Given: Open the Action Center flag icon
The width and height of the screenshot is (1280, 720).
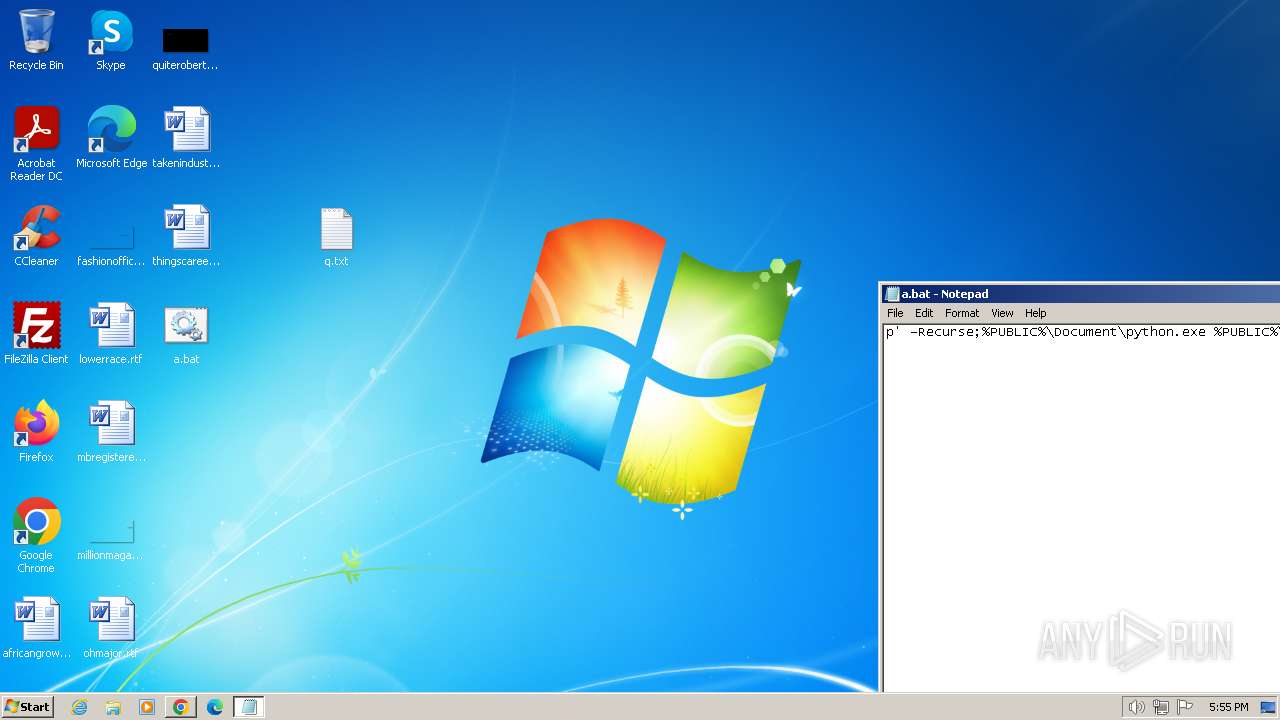Looking at the screenshot, I should coord(1185,707).
